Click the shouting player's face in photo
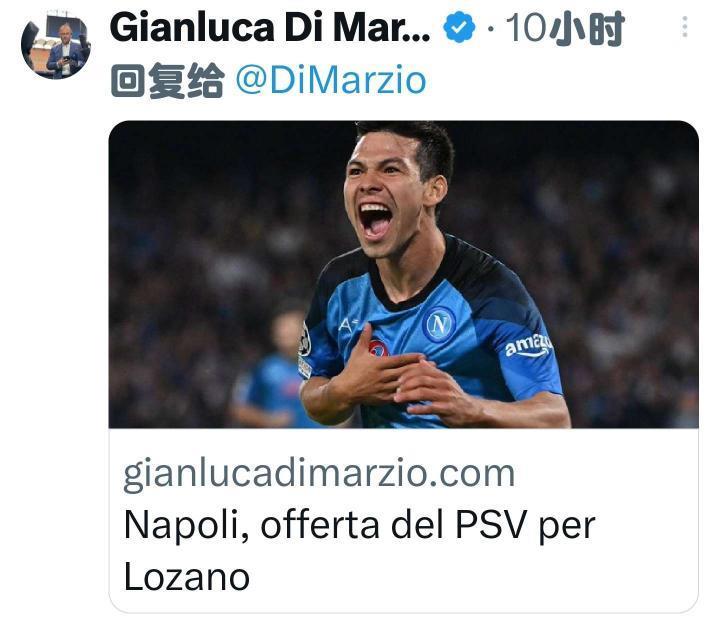This screenshot has height=620, width=720. [x=383, y=195]
